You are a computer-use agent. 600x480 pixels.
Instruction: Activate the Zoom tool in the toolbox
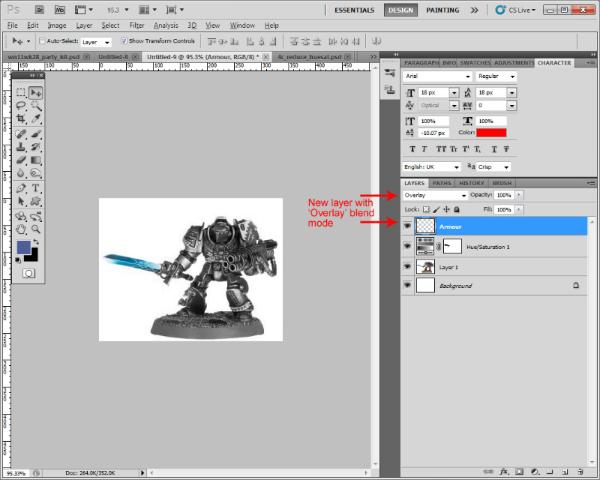(x=36, y=229)
